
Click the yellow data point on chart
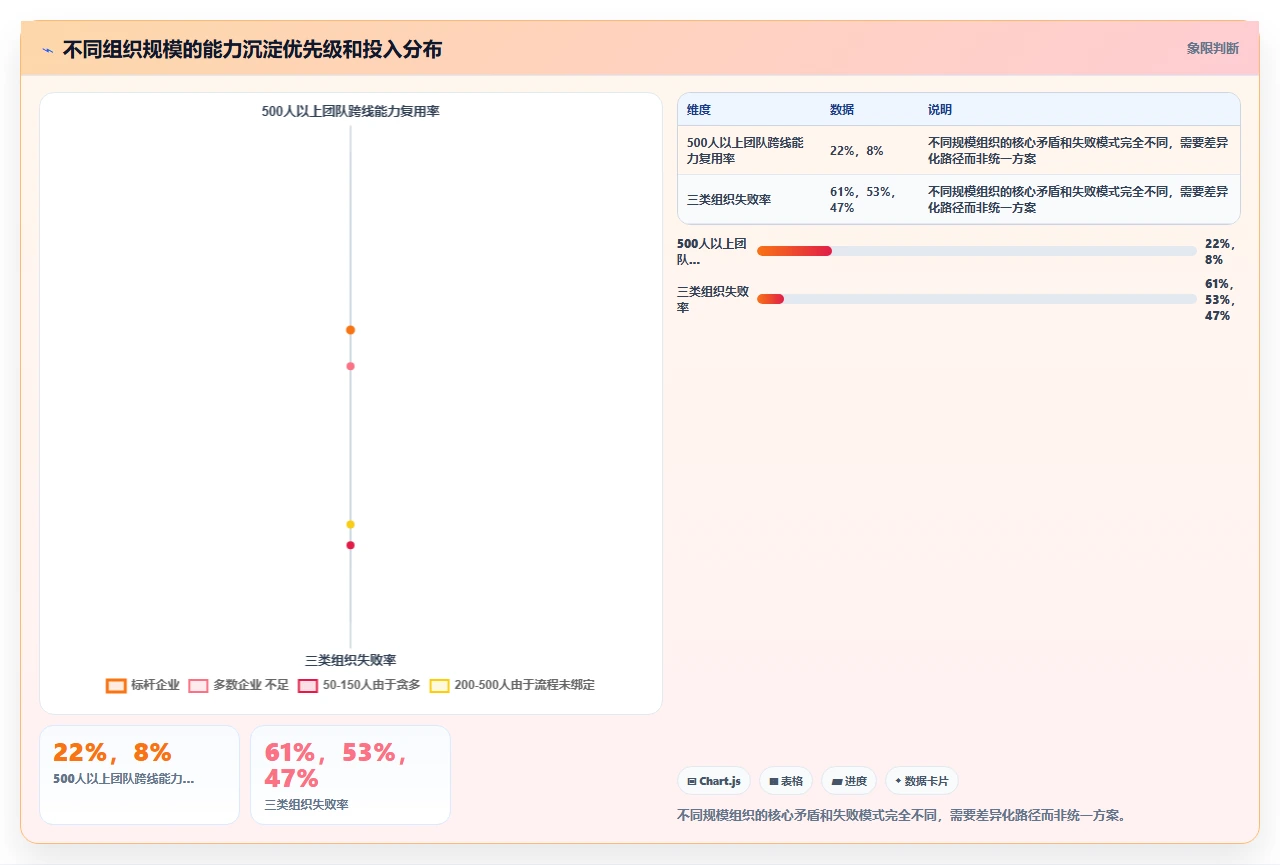click(350, 524)
